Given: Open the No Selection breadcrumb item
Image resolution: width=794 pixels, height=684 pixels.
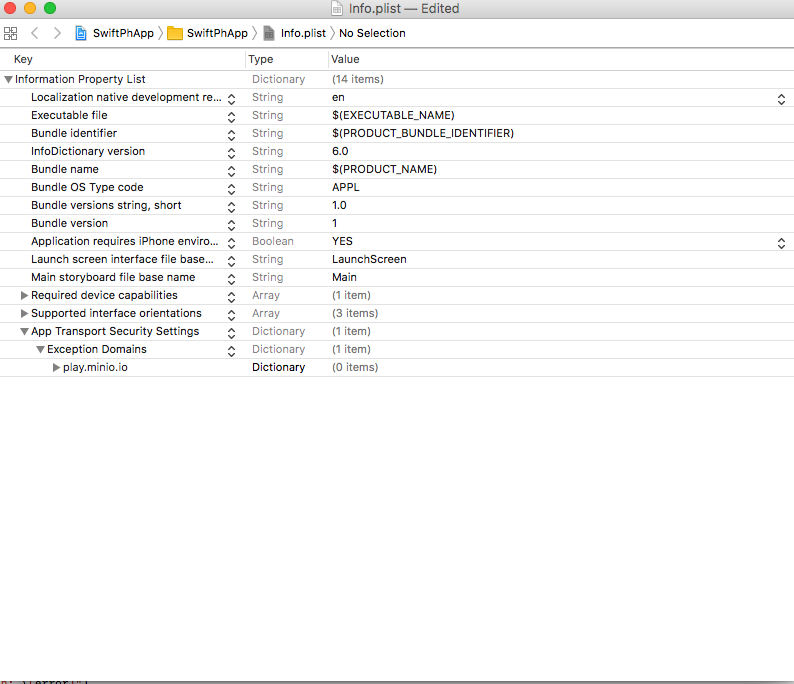Looking at the screenshot, I should pos(372,33).
